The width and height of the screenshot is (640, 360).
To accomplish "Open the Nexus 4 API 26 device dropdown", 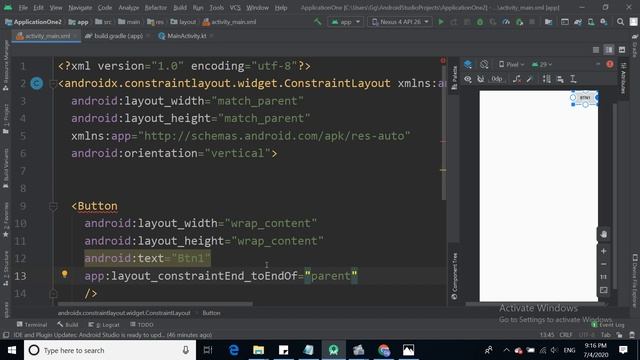I will coord(400,22).
